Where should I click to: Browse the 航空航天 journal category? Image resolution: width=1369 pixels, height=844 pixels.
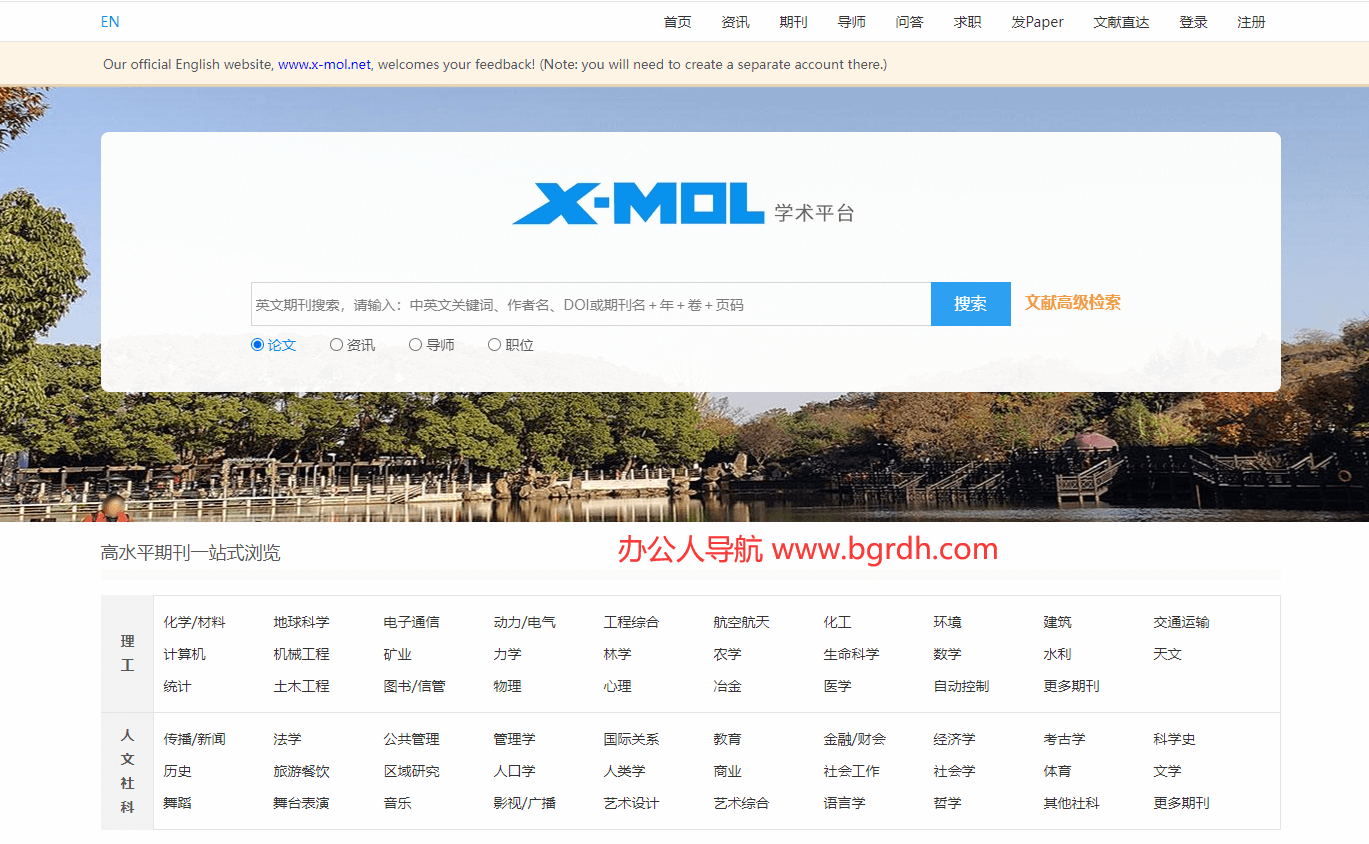tap(741, 621)
